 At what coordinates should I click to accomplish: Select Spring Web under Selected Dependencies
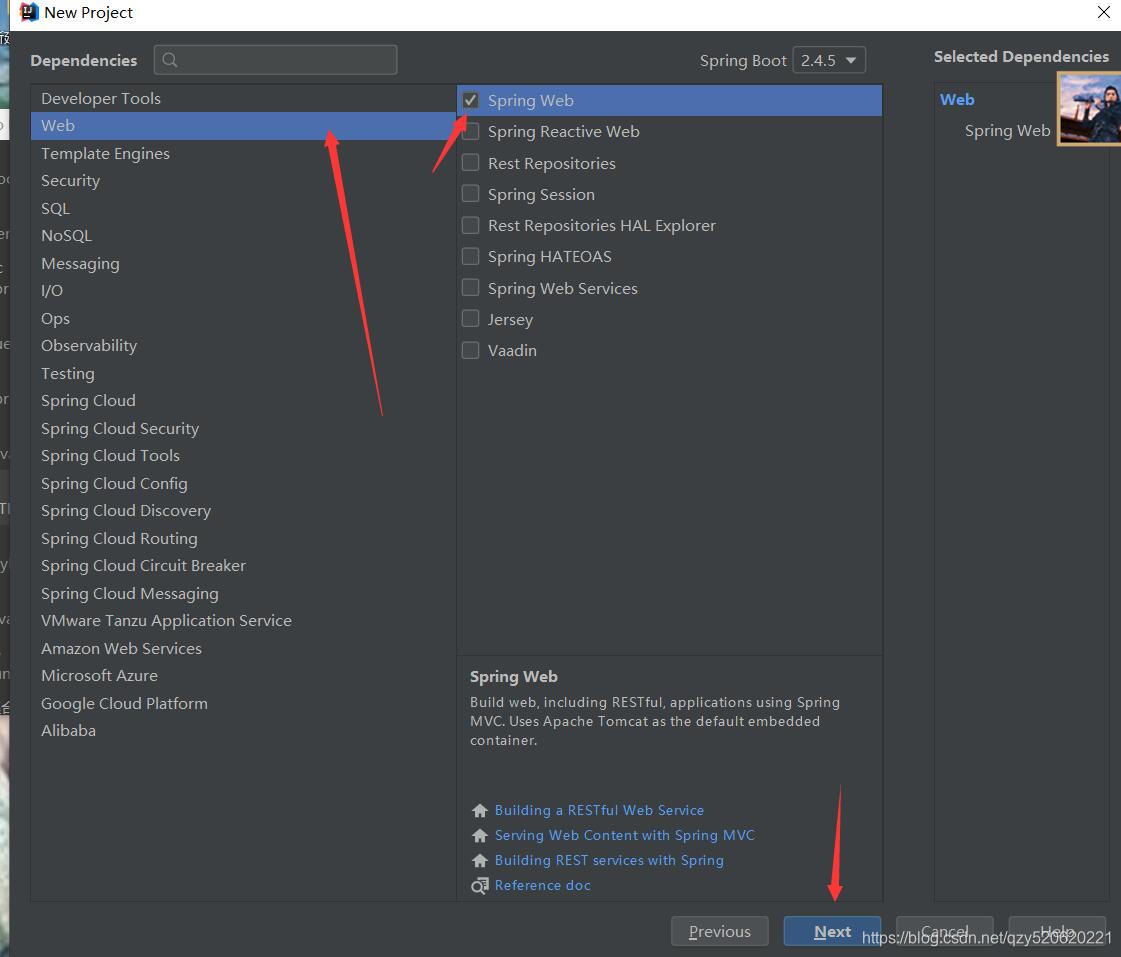(1007, 131)
